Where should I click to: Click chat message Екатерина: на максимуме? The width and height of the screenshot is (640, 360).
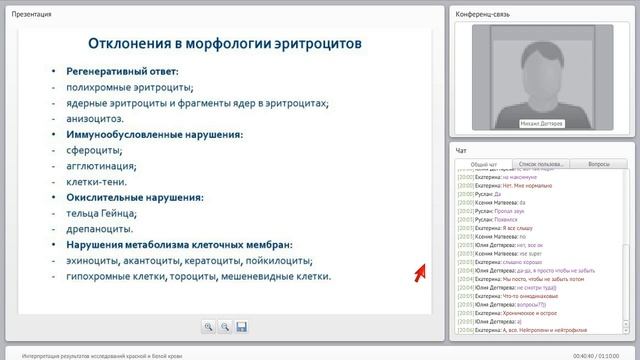pos(497,177)
